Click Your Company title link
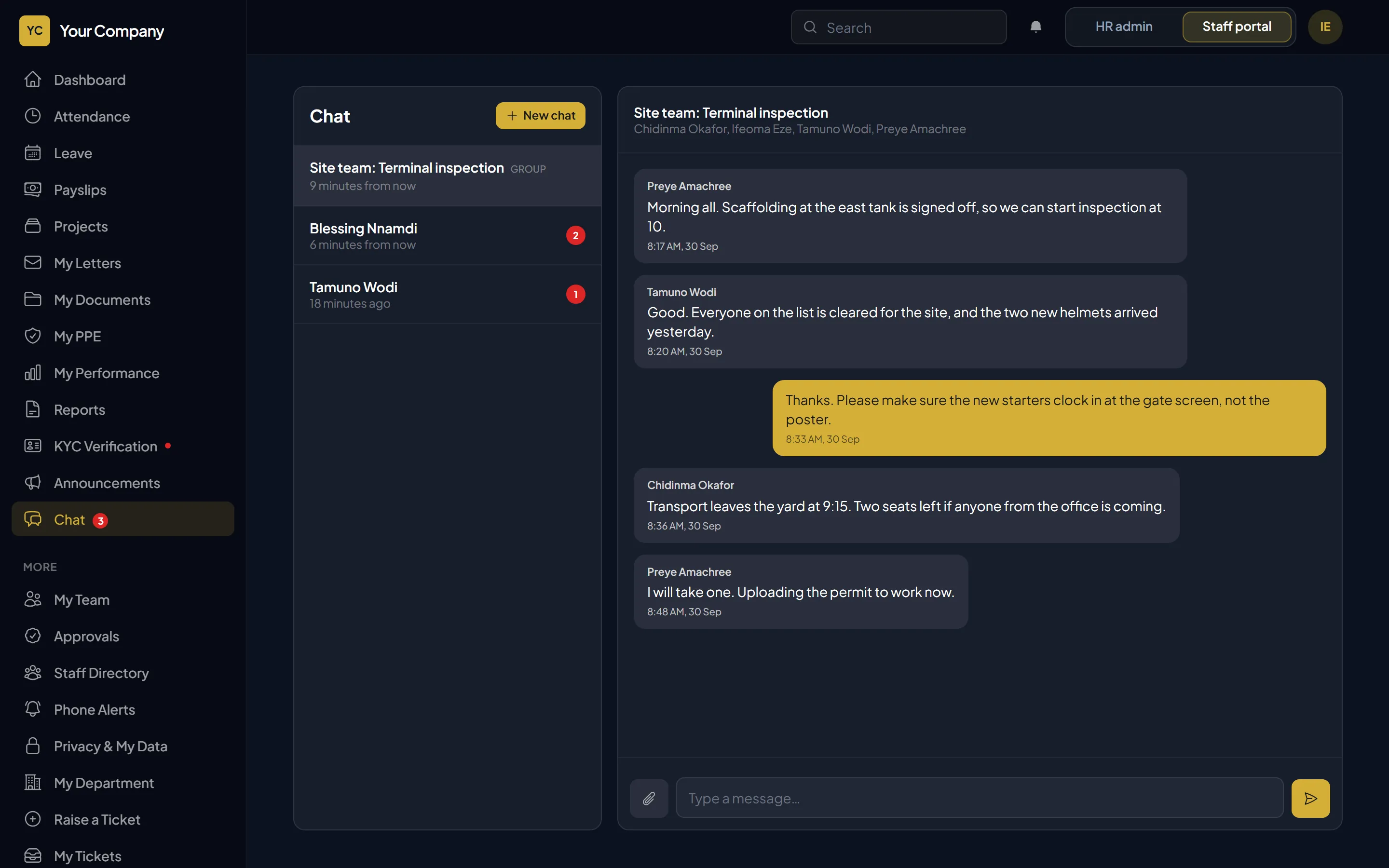This screenshot has width=1389, height=868. point(112,31)
